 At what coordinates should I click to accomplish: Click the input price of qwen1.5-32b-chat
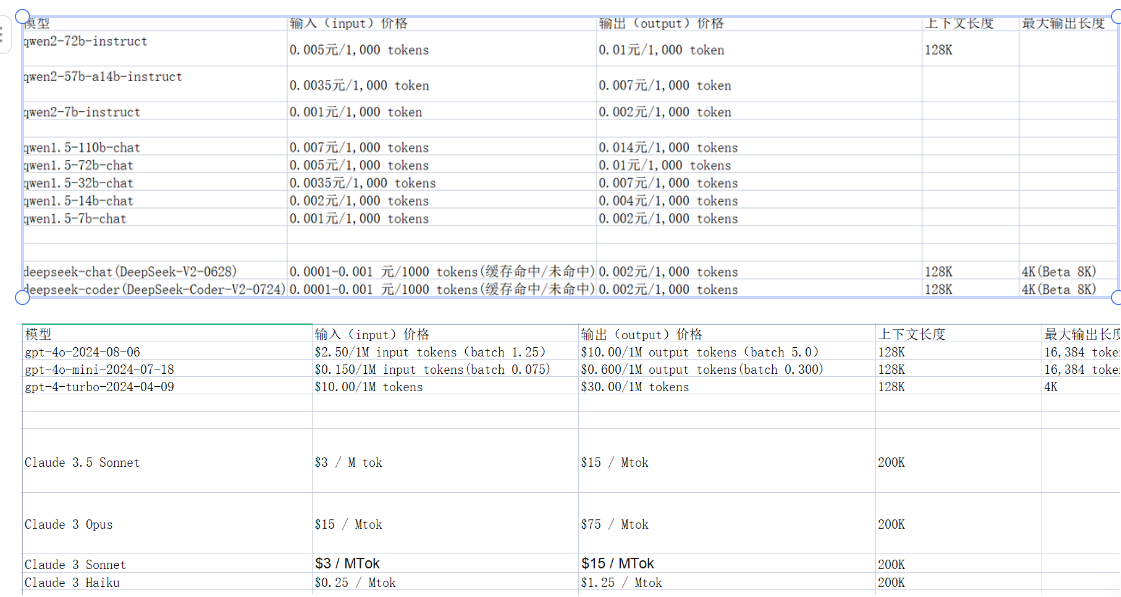pos(363,183)
